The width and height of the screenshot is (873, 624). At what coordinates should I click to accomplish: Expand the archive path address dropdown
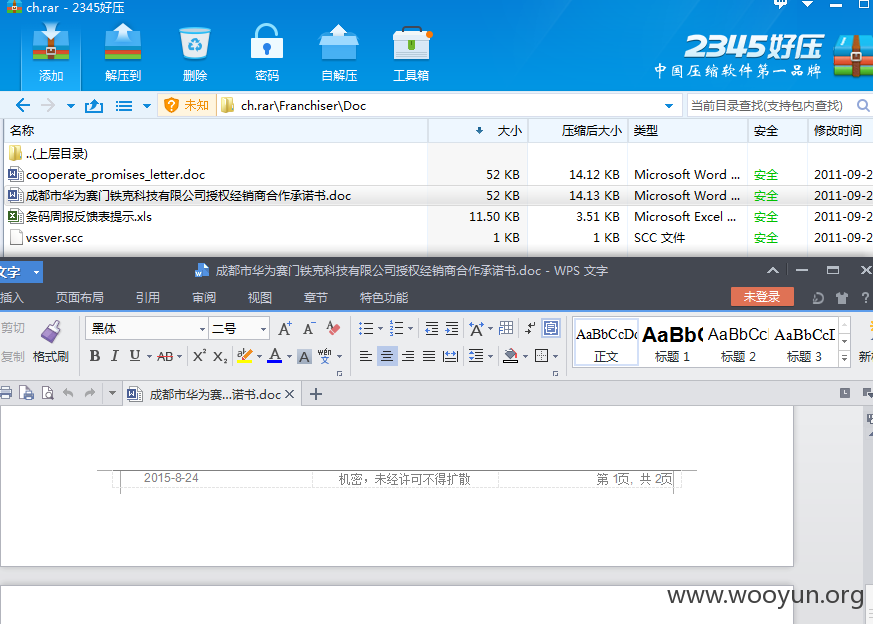669,106
